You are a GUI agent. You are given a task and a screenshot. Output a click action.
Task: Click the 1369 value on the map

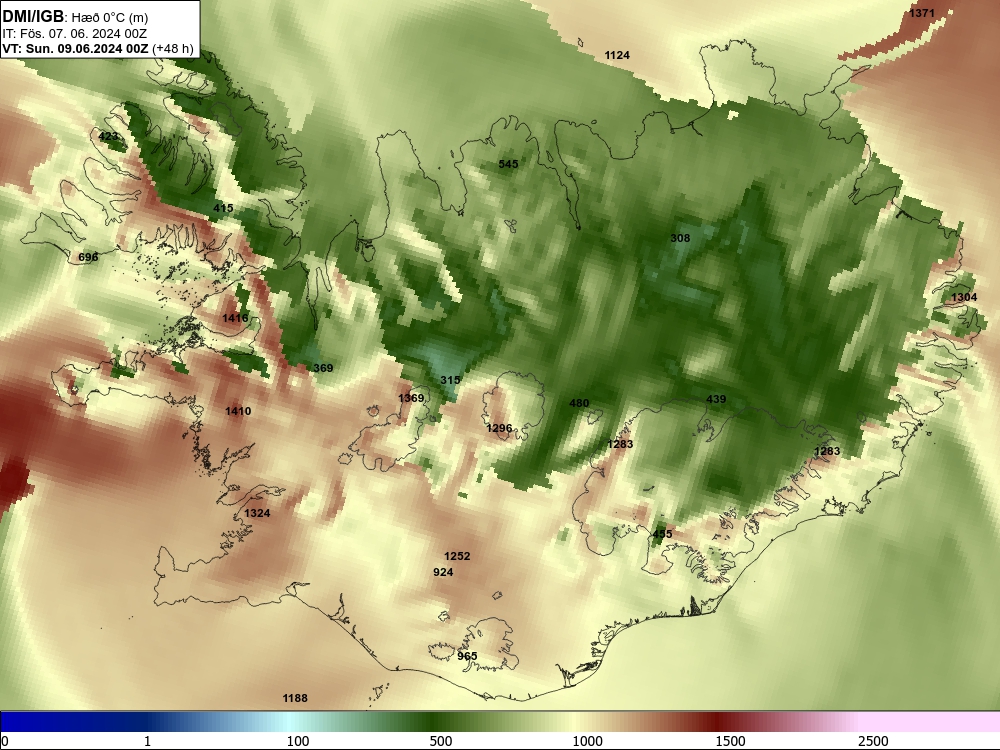click(411, 398)
